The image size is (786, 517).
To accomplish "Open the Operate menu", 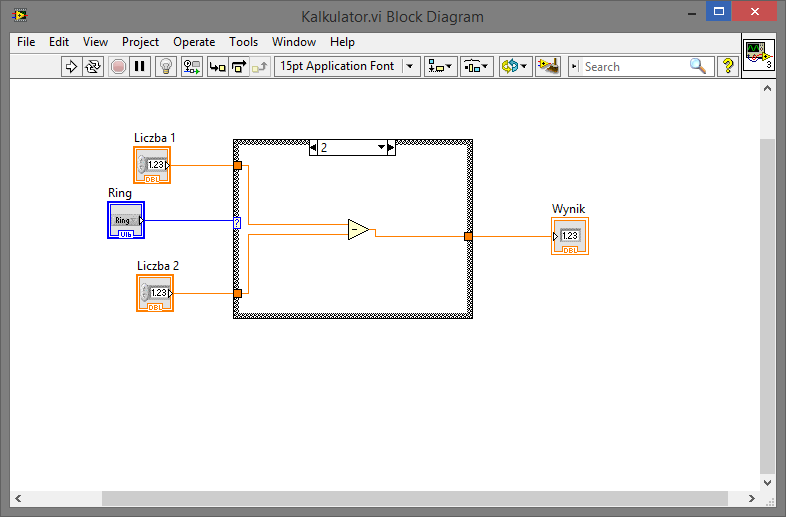I will click(x=194, y=42).
